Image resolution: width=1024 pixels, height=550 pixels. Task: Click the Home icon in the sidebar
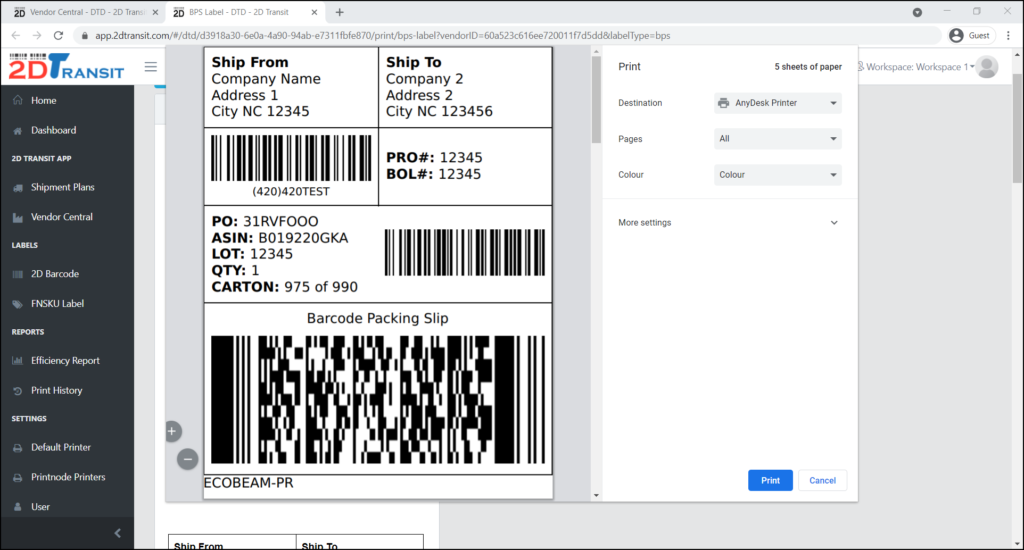click(x=18, y=101)
